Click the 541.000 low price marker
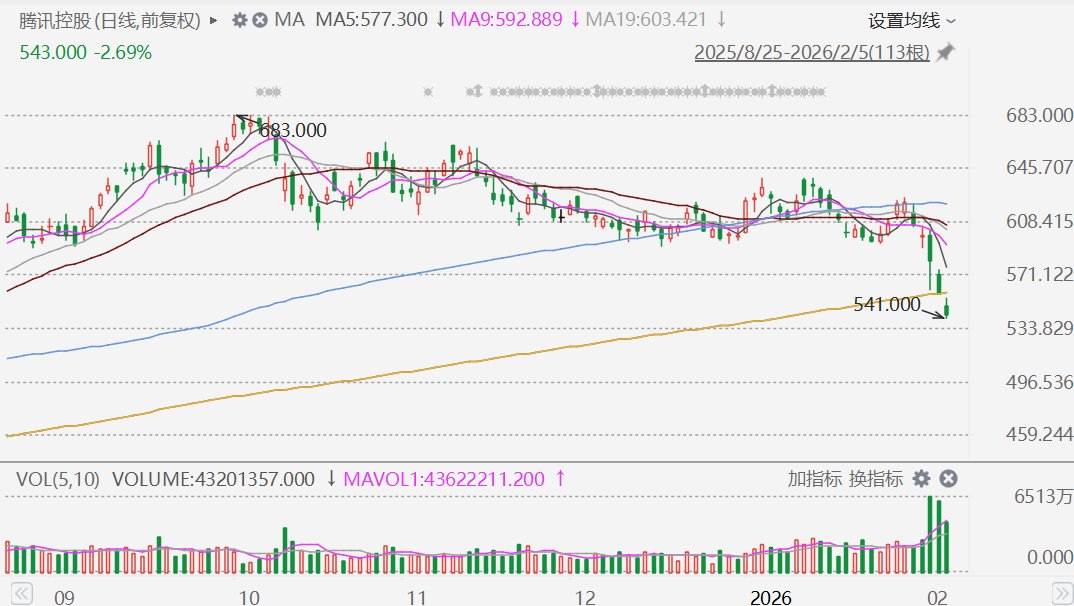Screen dimensions: 1074x606 pyautogui.click(x=887, y=304)
